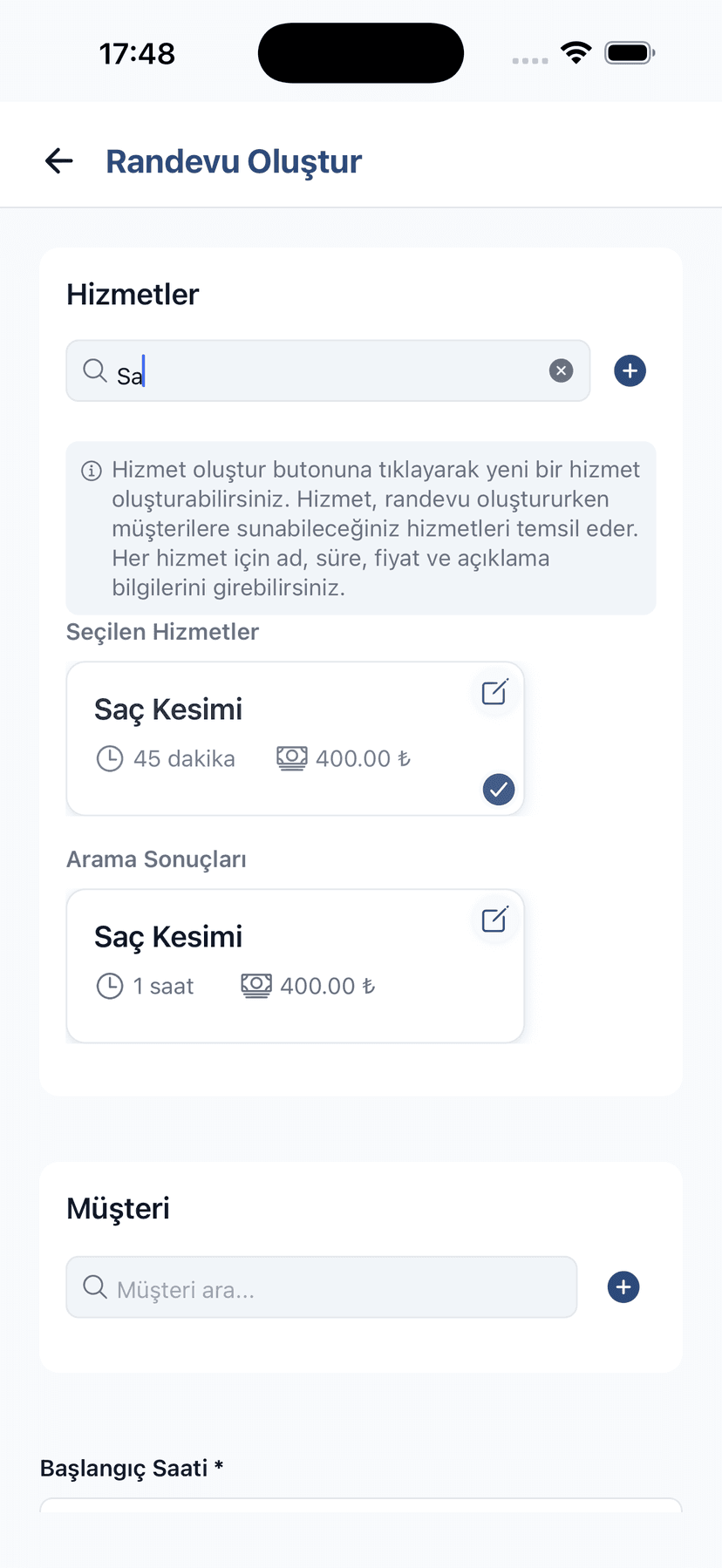This screenshot has height=1568, width=722.
Task: Tap the magnifier icon in the Hizmetler search bar
Action: [x=94, y=370]
